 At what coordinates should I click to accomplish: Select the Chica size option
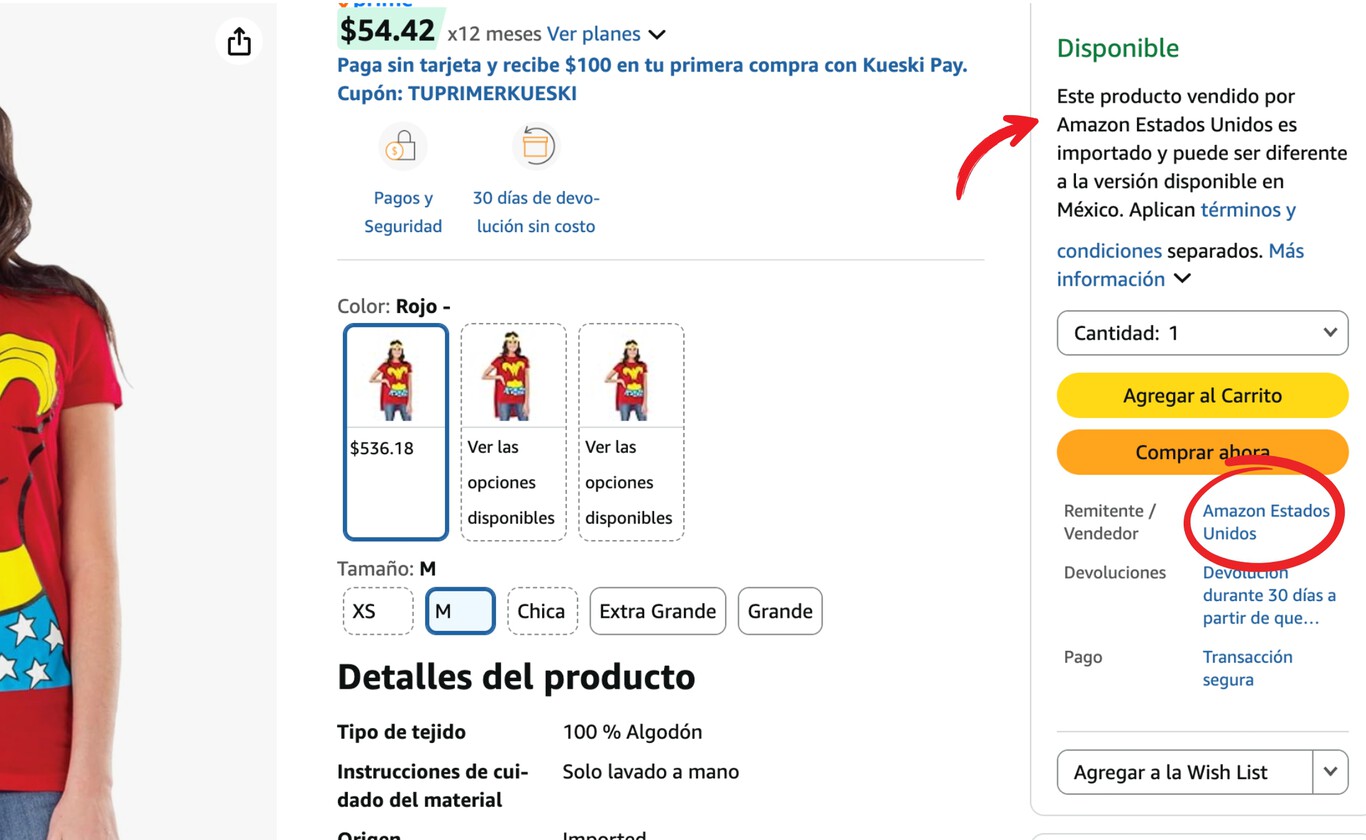coord(542,611)
